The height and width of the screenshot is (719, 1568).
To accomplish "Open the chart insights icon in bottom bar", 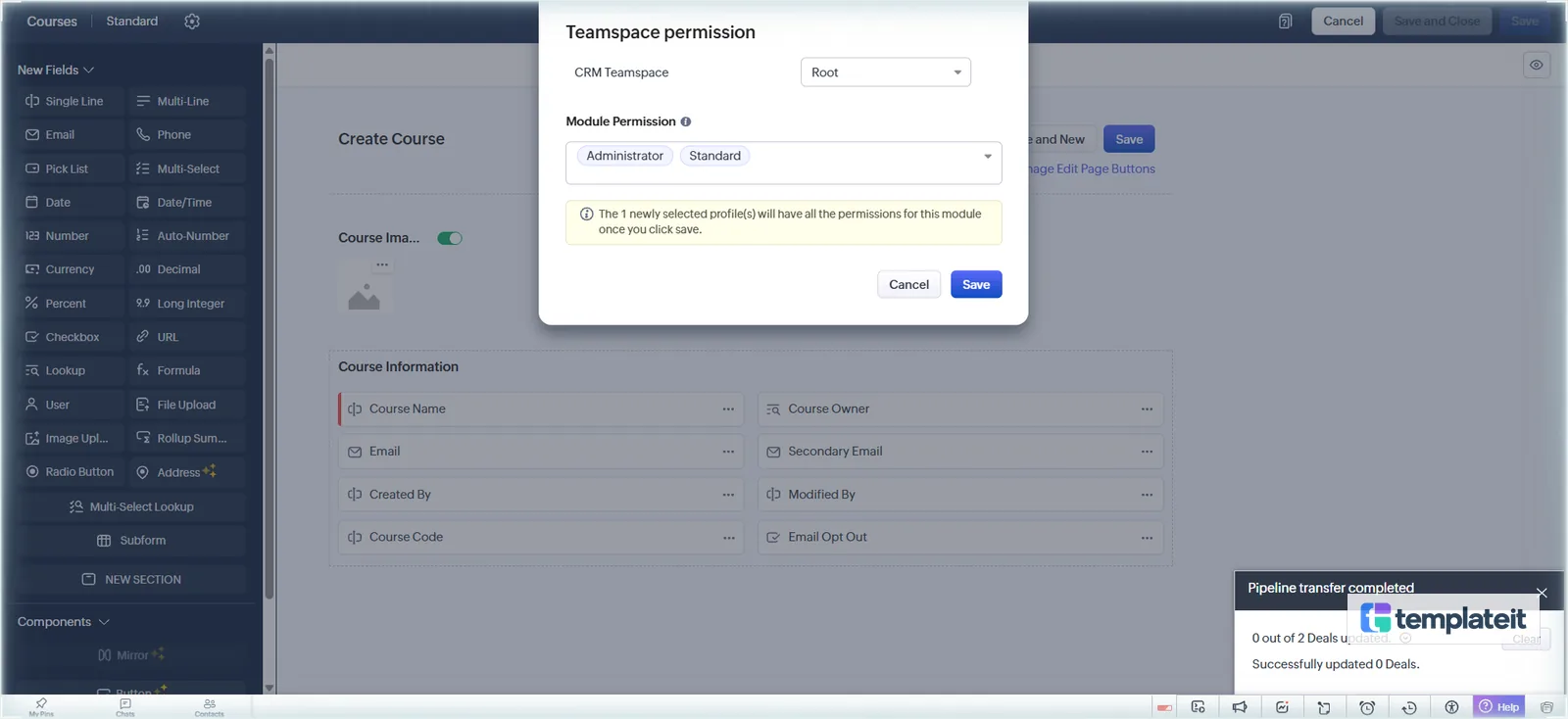I will pyautogui.click(x=1282, y=707).
